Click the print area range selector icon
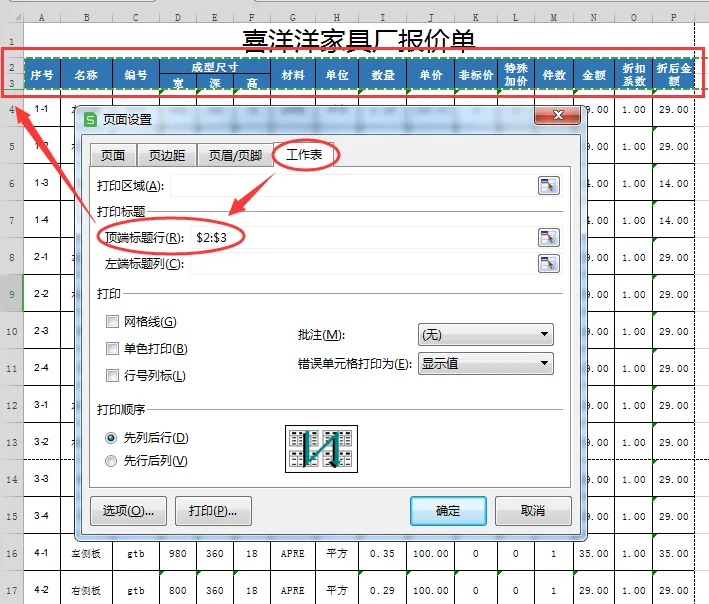 click(549, 185)
